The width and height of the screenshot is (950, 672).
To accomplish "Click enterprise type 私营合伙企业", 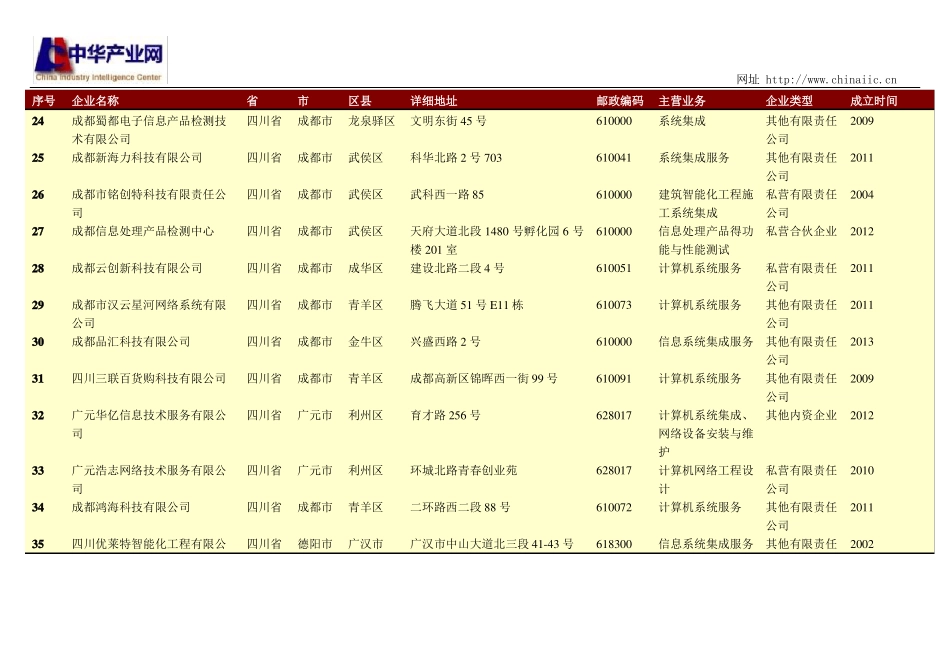I will tap(801, 231).
